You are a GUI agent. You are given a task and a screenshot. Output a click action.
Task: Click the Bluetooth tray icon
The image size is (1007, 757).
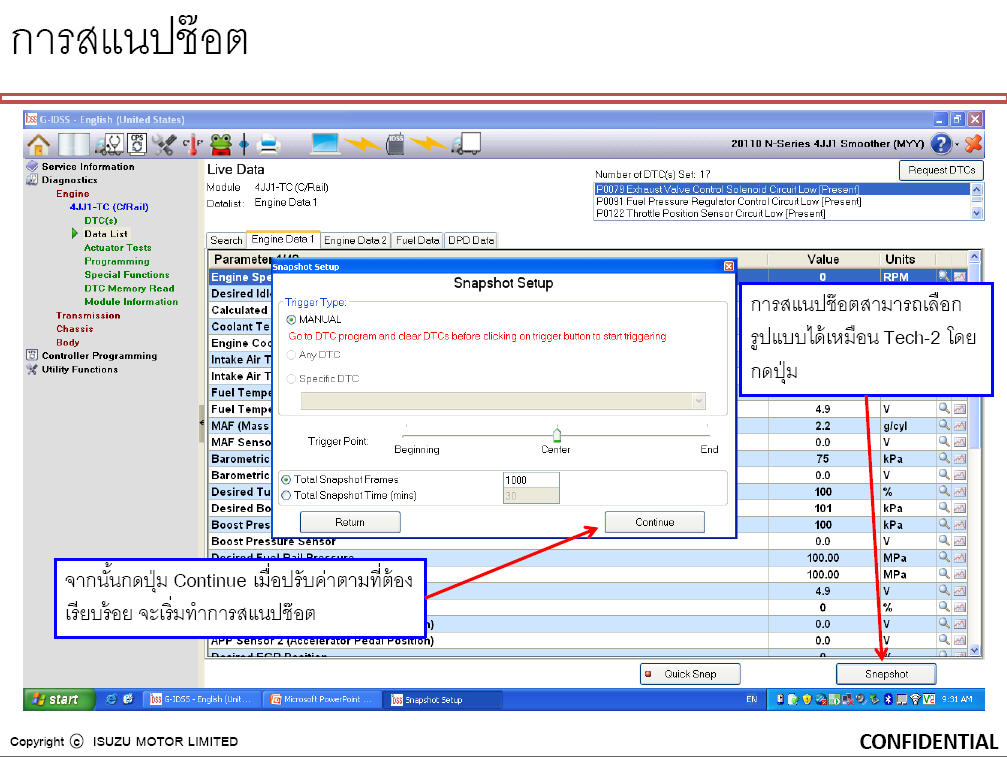[x=888, y=699]
